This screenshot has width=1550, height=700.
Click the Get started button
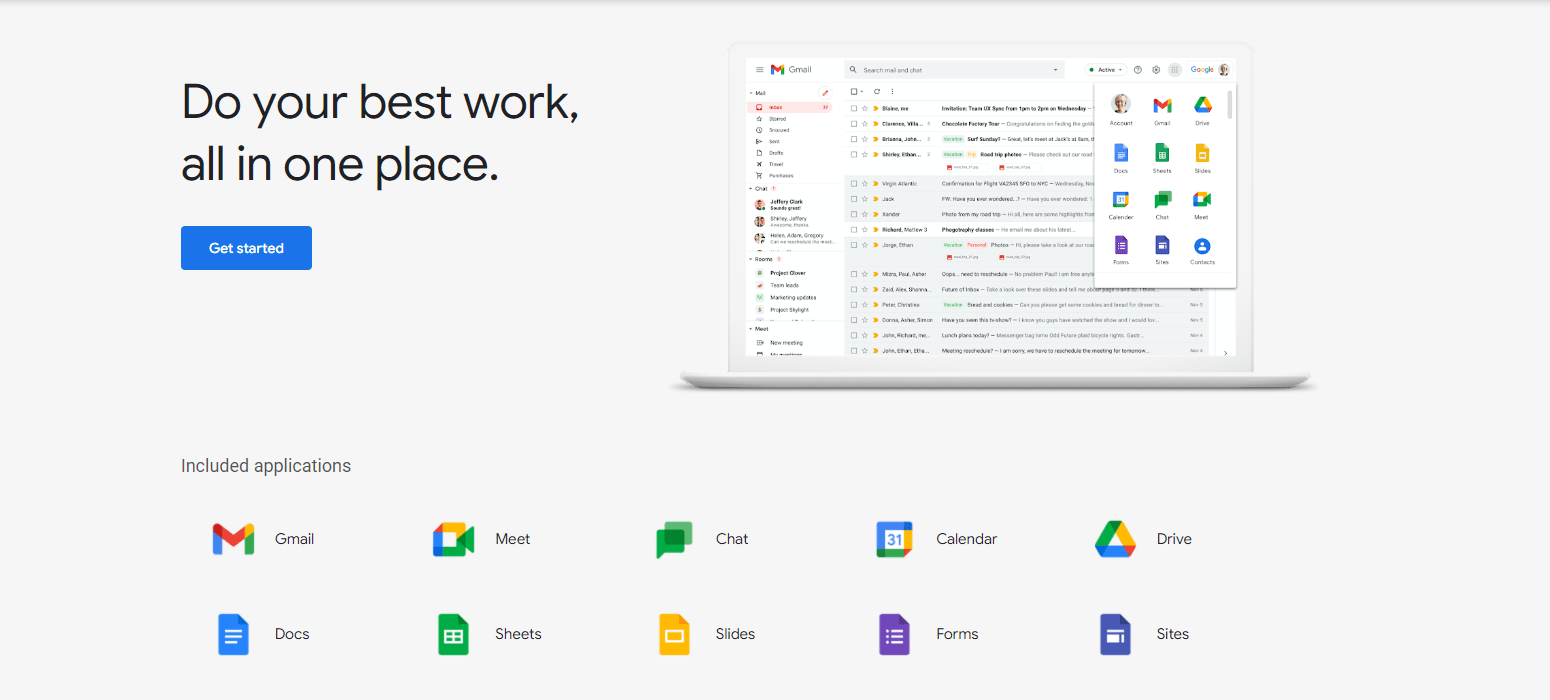(x=246, y=248)
